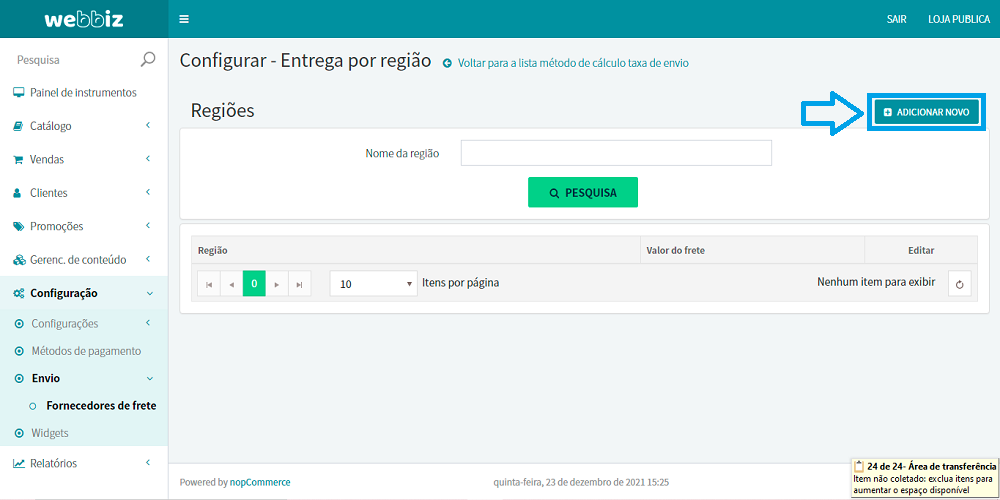Image resolution: width=1000 pixels, height=500 pixels.
Task: Go to first page of grid
Action: [209, 284]
